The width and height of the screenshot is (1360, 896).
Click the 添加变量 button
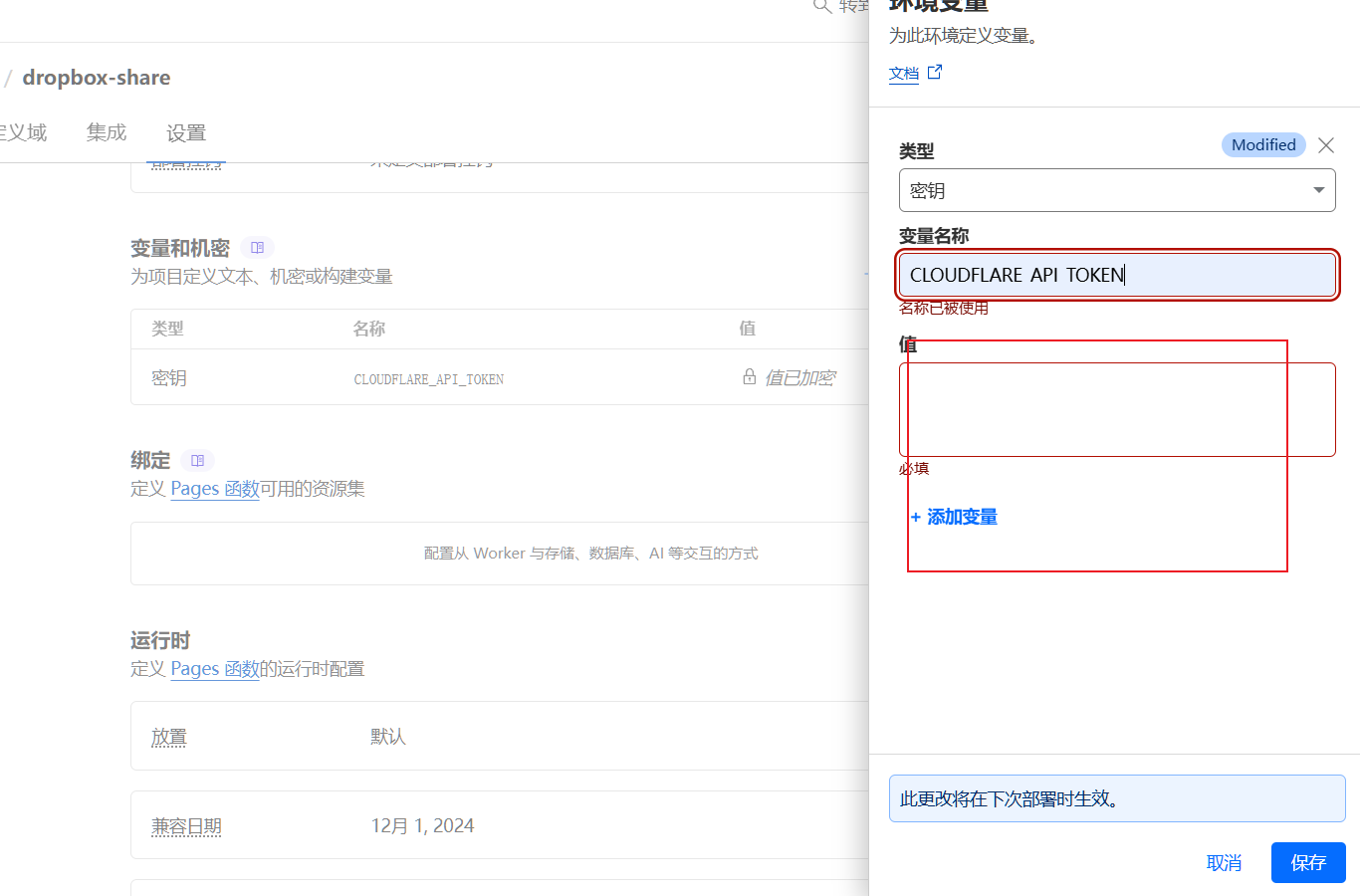click(954, 517)
